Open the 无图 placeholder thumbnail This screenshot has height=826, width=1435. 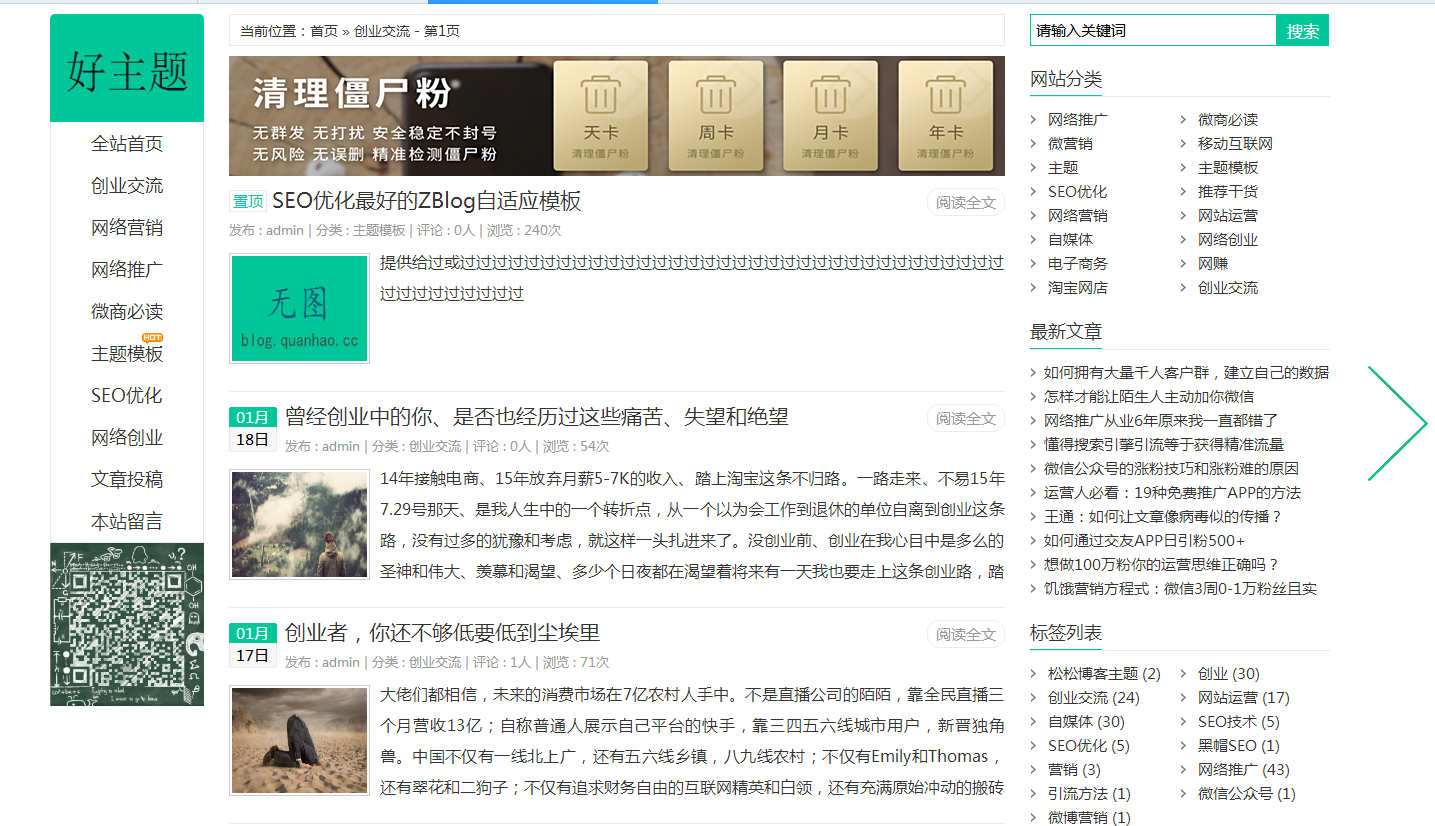(299, 308)
